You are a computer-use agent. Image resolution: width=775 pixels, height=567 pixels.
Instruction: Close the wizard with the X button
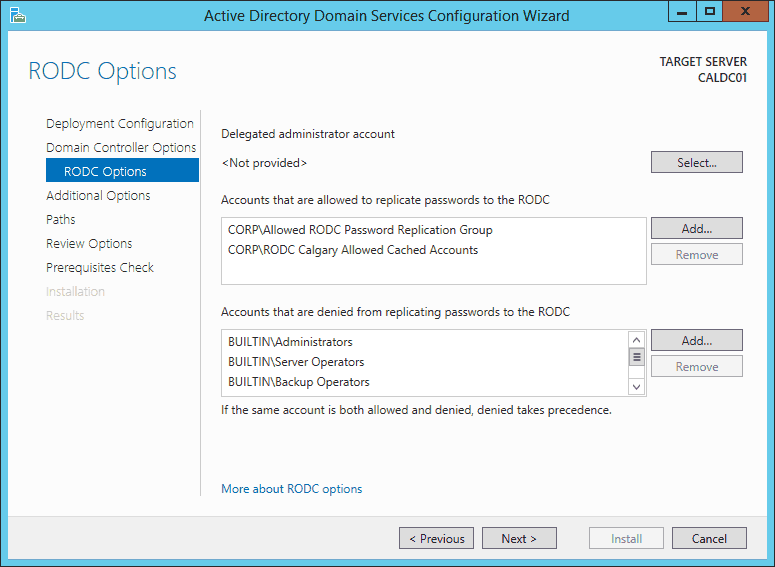[x=745, y=11]
